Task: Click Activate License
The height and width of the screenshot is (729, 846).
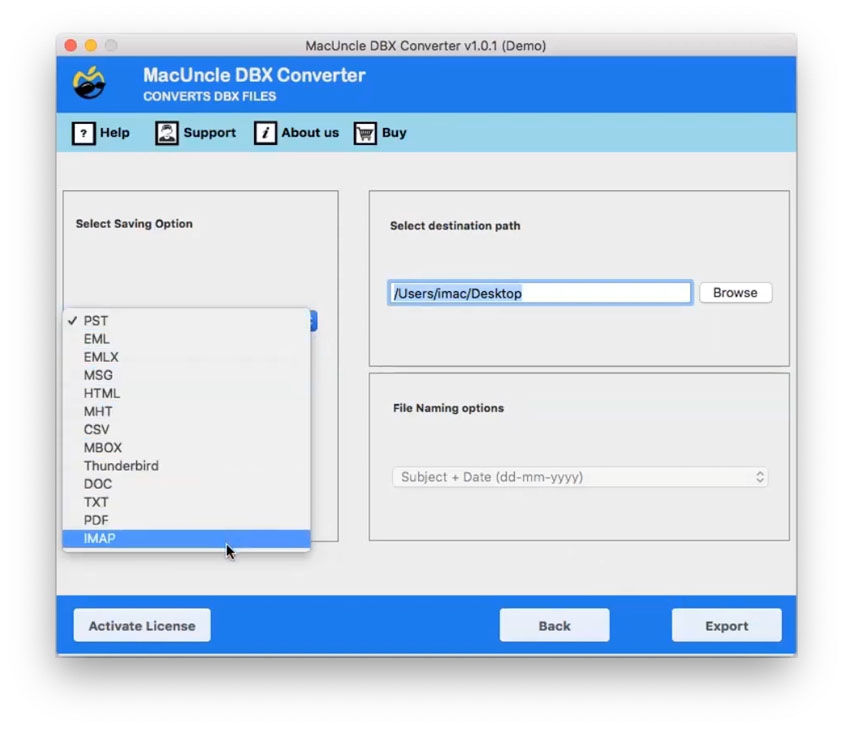Action: coord(141,625)
